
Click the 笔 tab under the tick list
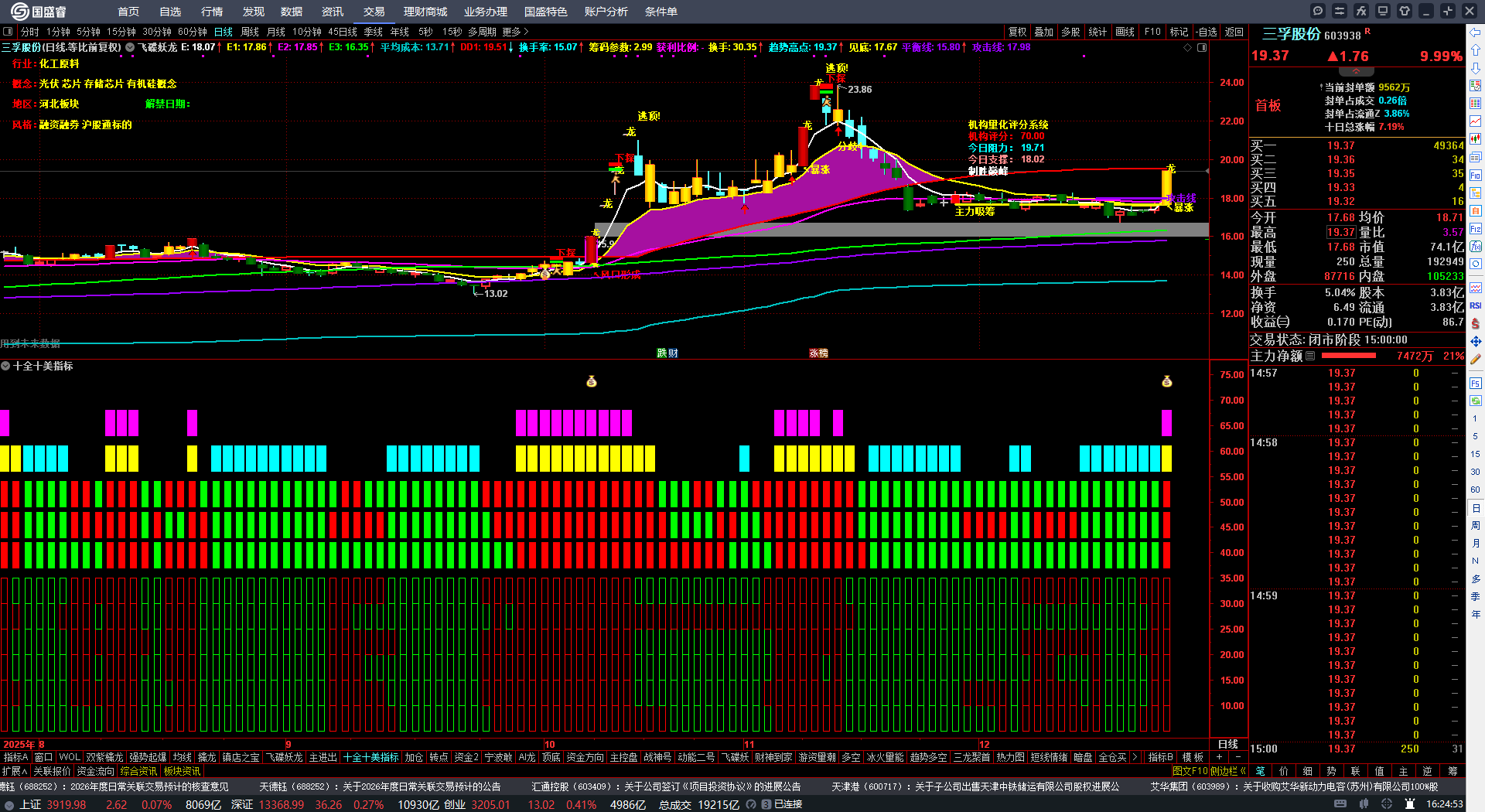point(1261,771)
